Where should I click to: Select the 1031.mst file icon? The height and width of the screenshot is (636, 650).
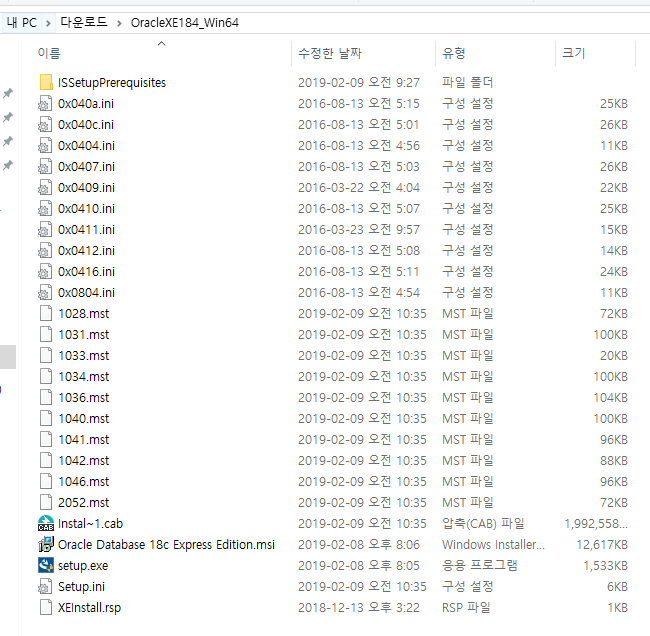click(46, 335)
